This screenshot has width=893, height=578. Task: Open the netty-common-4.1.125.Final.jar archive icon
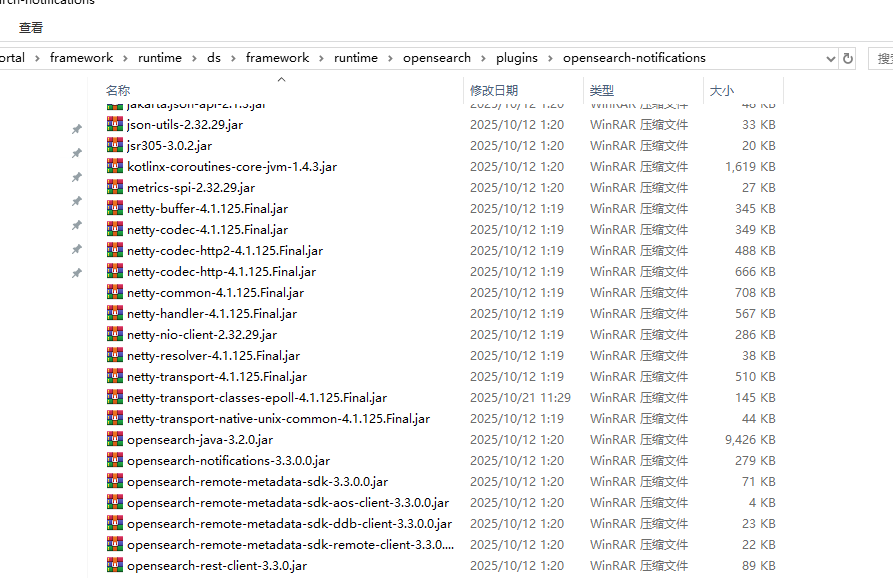(114, 292)
